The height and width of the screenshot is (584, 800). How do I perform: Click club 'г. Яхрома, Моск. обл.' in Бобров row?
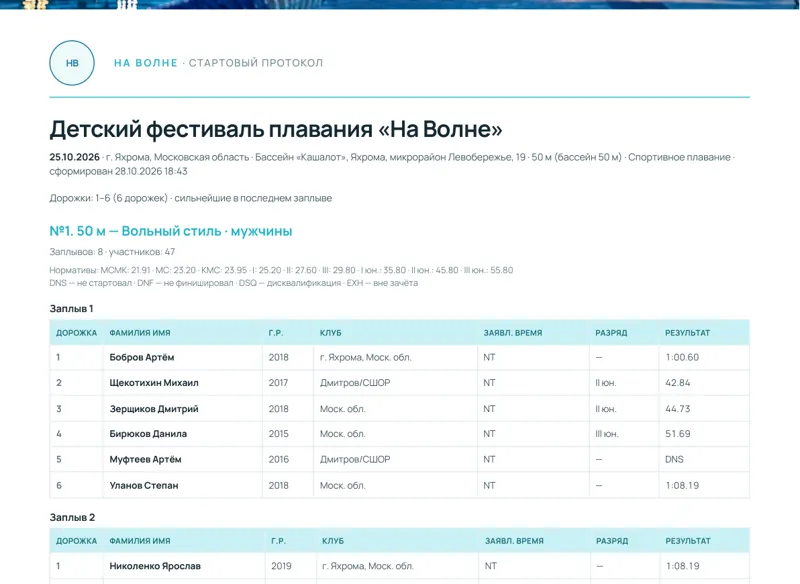point(366,357)
